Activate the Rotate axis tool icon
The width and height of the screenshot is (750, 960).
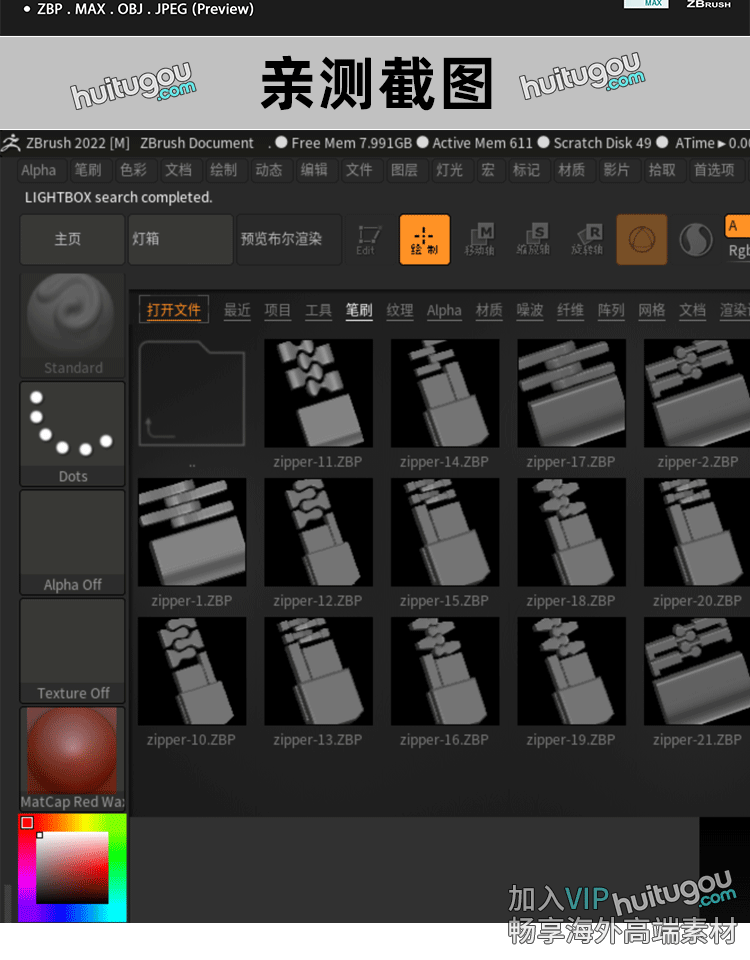pyautogui.click(x=587, y=239)
